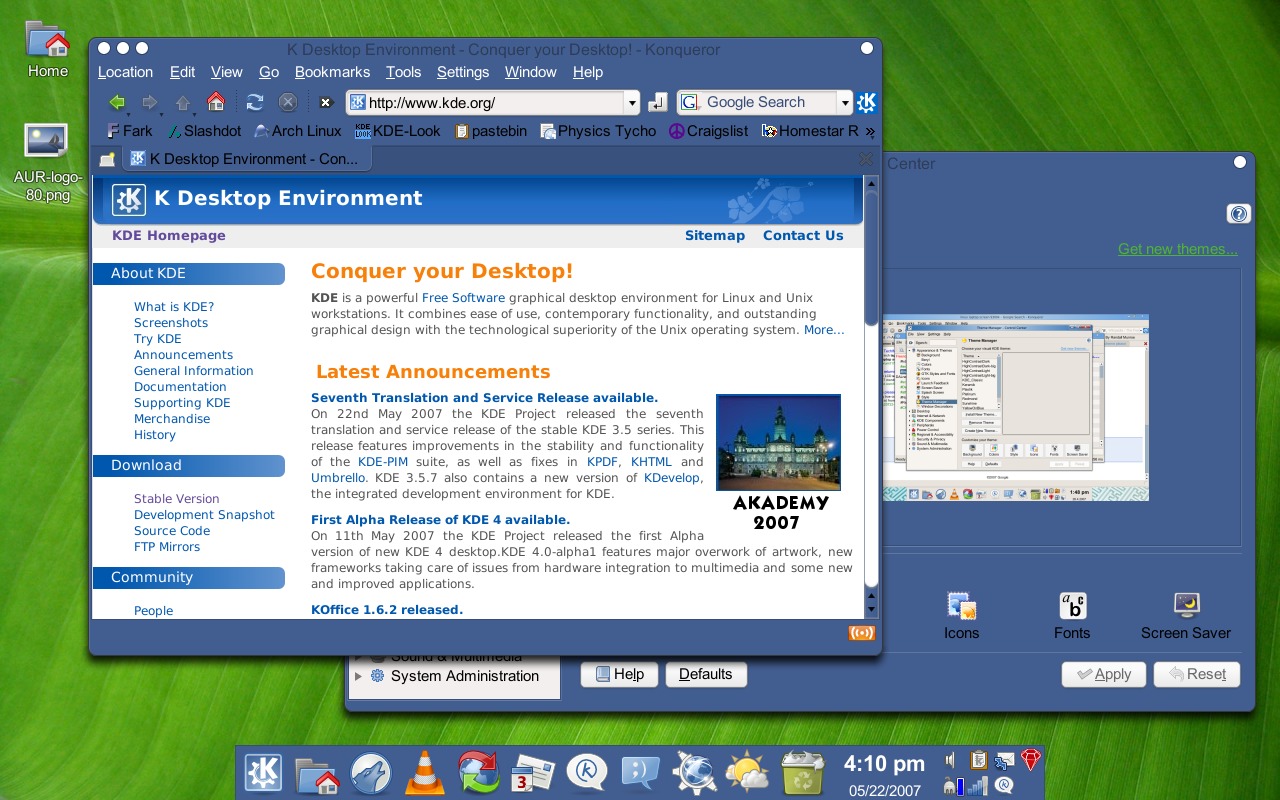Launch VLC cone icon in the panel
The image size is (1280, 800).
[424, 773]
